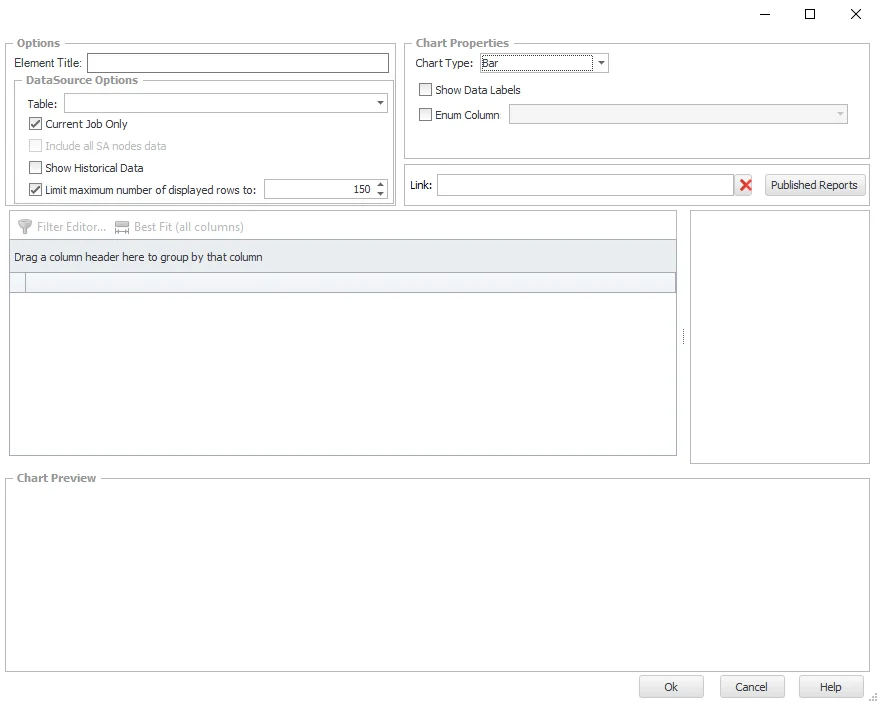
Task: Open the Table dropdown list
Action: (x=380, y=103)
